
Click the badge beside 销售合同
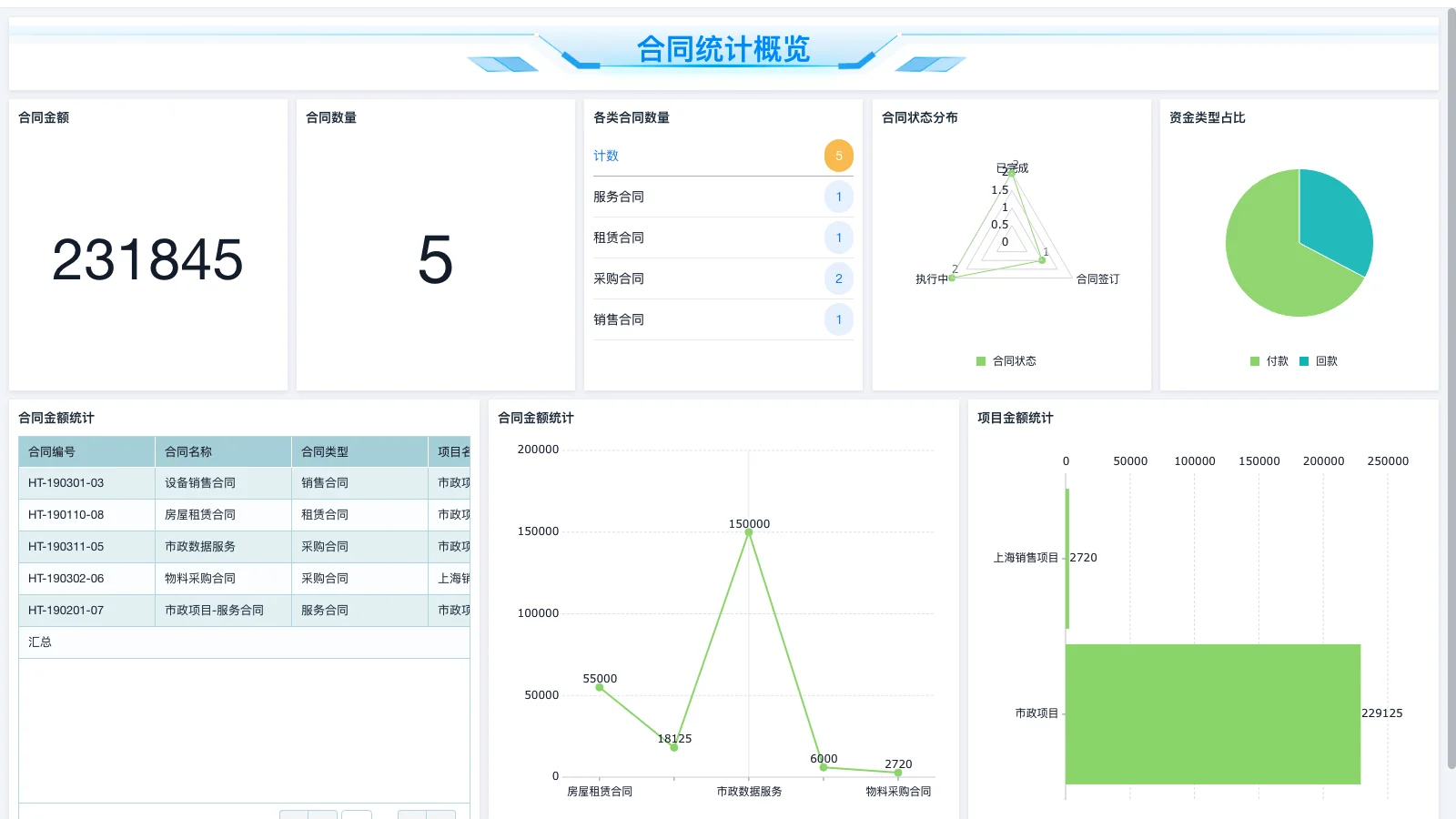tap(838, 319)
